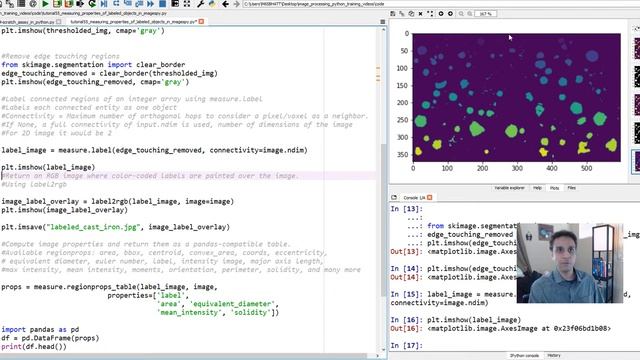Copy plot to clipboard icon in Plots pane
Viewport: 640px width, 360px height.
point(411,13)
